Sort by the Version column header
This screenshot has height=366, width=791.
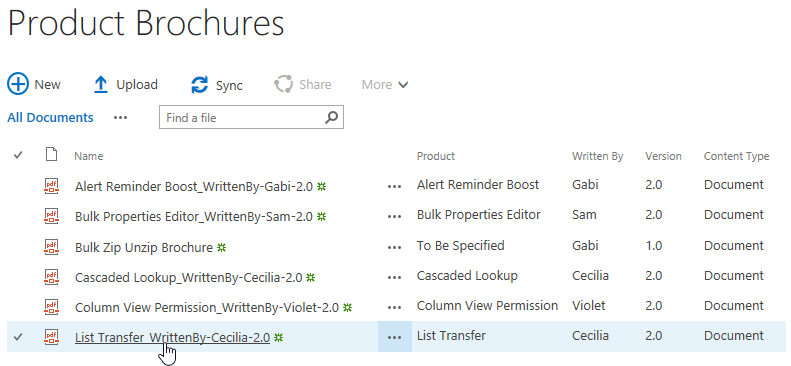click(x=663, y=156)
